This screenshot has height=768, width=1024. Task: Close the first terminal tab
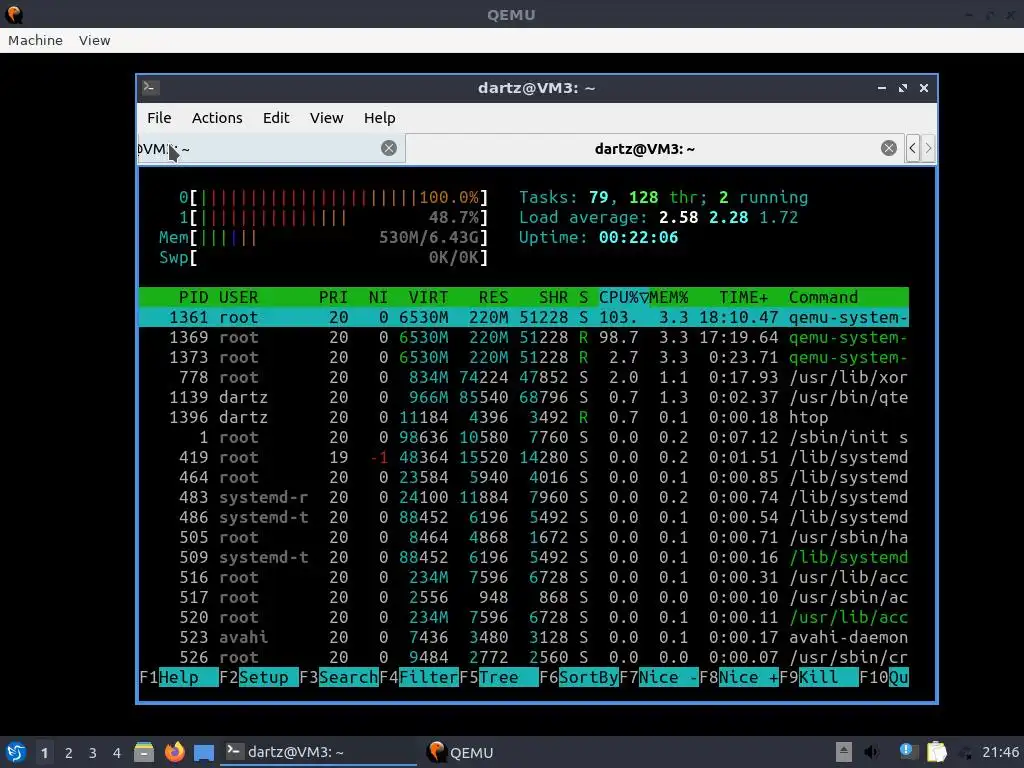point(389,148)
